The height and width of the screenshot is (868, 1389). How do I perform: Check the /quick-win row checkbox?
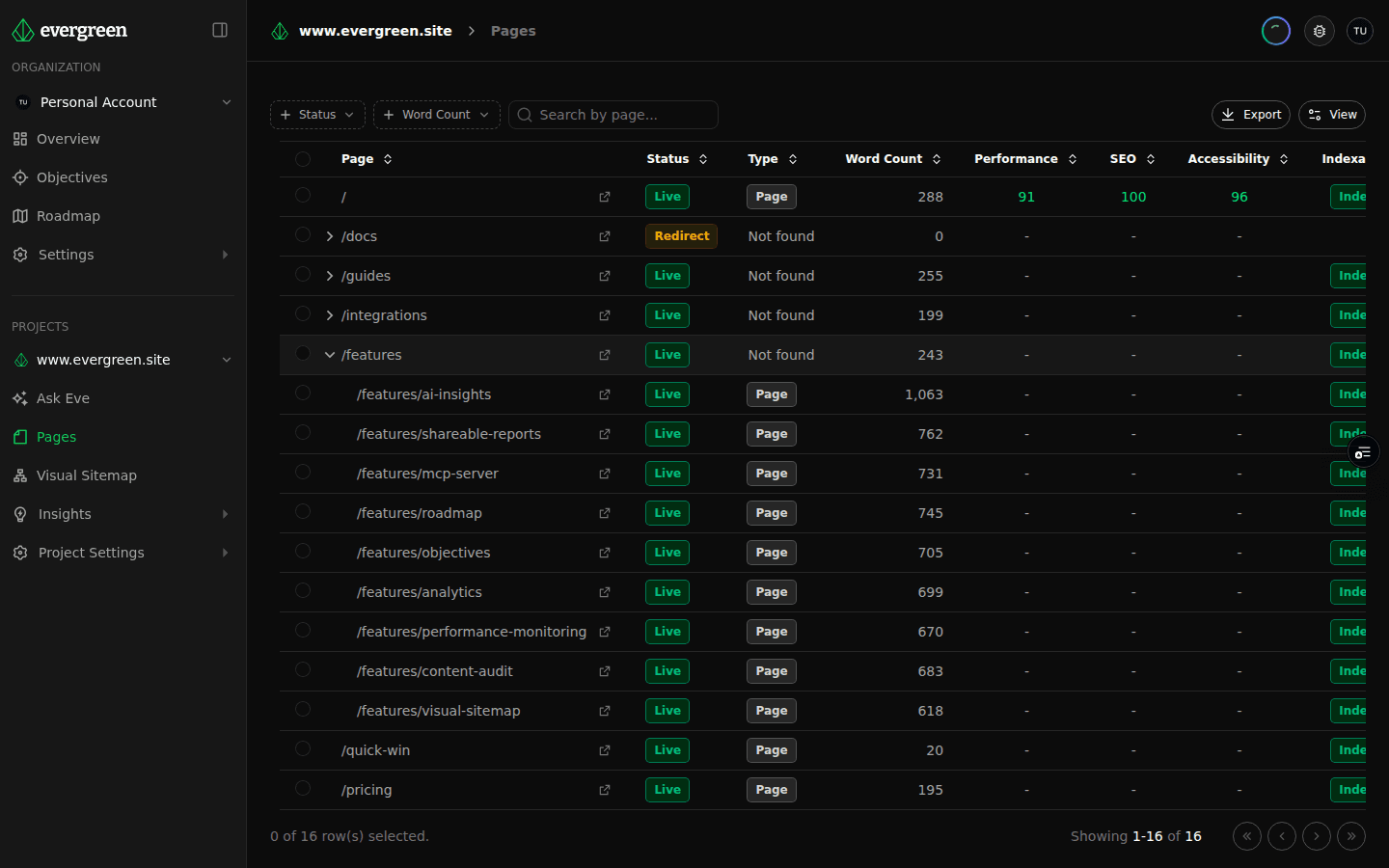click(x=303, y=749)
